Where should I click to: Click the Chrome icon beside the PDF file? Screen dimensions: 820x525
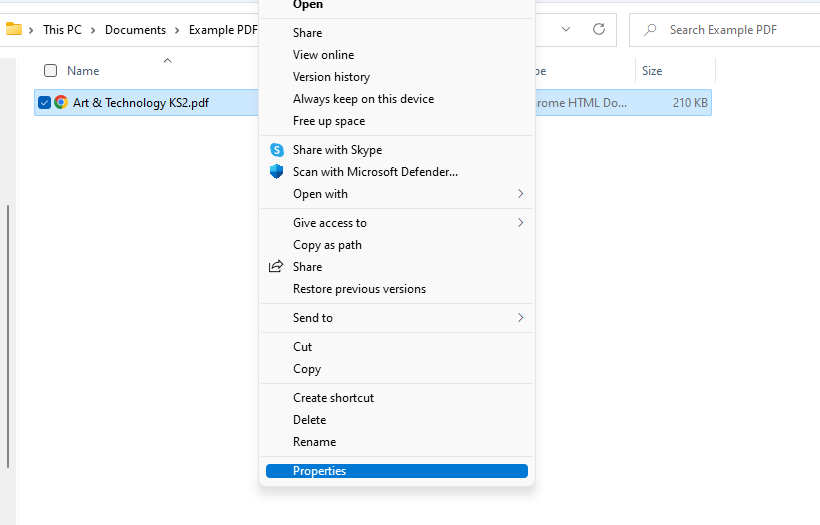pos(61,102)
